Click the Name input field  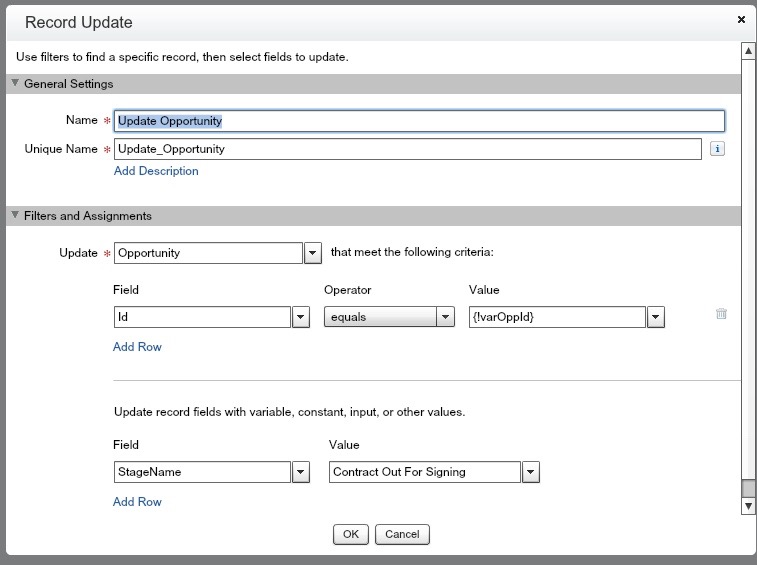(x=419, y=121)
